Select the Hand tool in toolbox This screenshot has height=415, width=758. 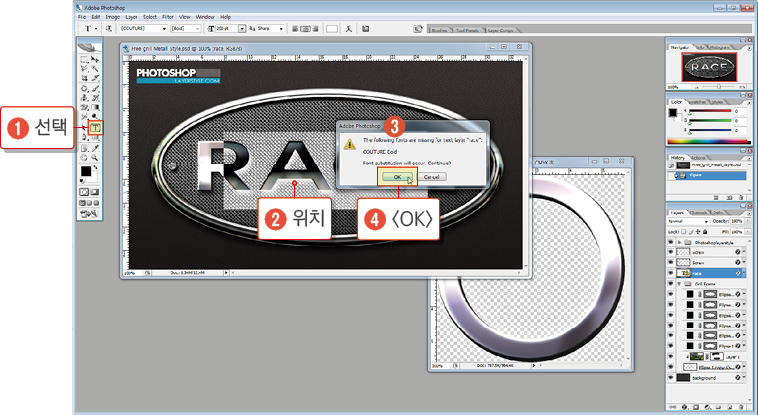85,158
